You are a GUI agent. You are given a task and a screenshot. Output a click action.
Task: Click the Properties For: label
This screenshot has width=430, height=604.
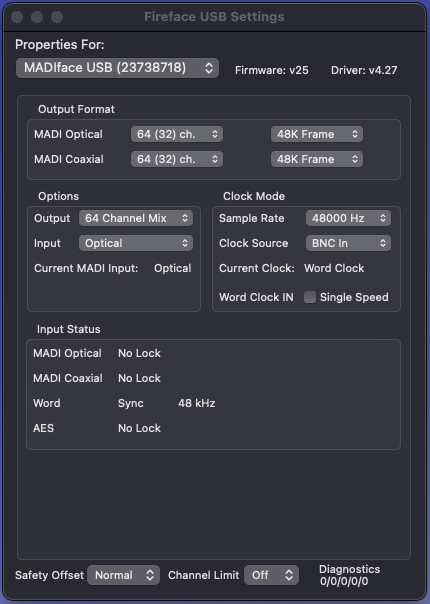tap(60, 45)
